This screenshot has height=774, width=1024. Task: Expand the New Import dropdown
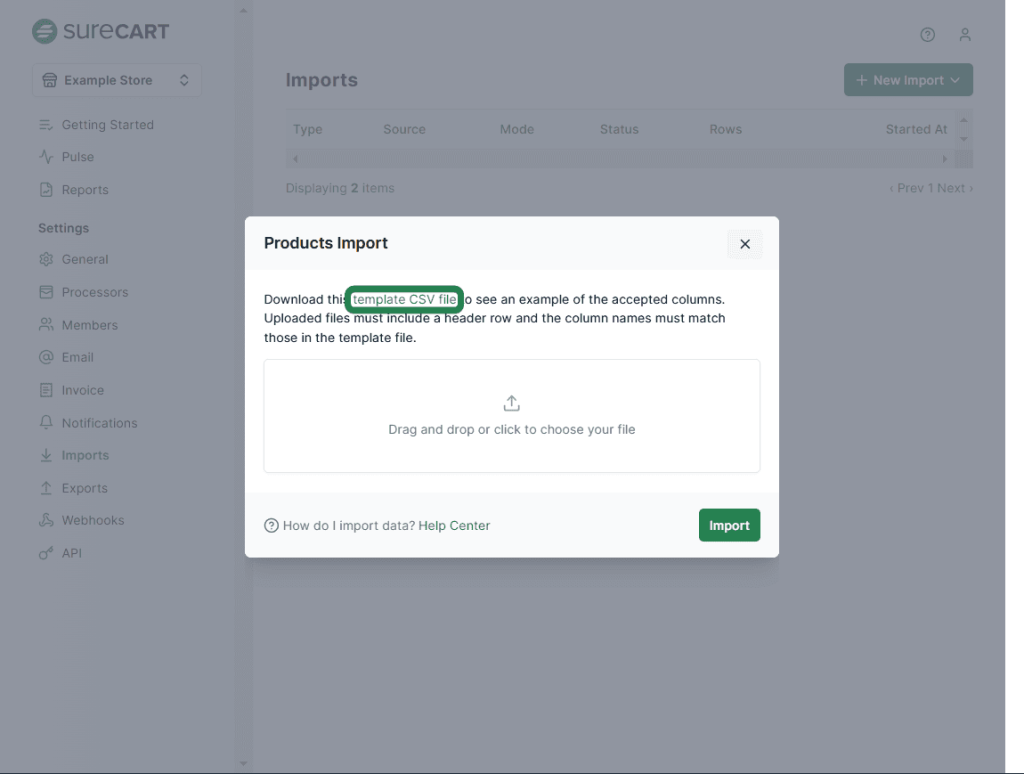click(x=908, y=80)
